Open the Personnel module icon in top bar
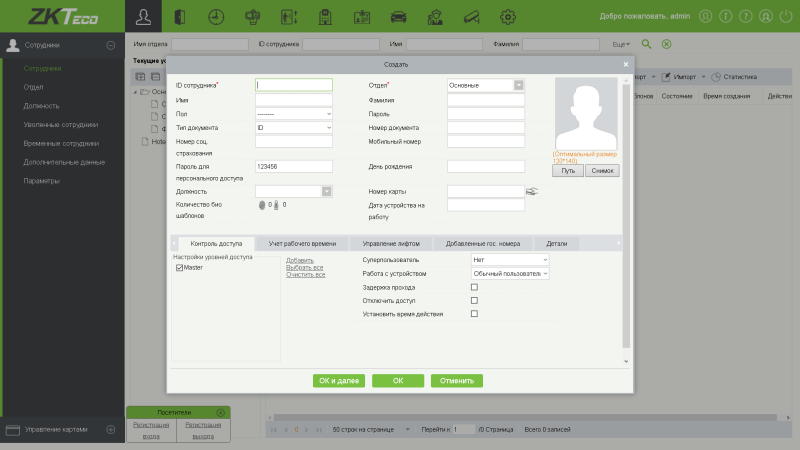The width and height of the screenshot is (800, 450). coord(145,16)
